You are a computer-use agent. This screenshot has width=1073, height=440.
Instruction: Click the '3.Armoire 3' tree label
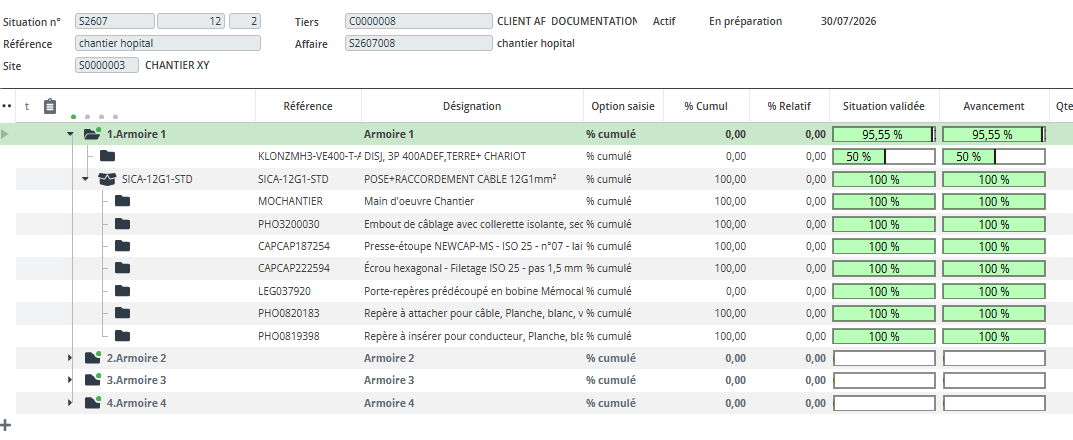pyautogui.click(x=136, y=380)
